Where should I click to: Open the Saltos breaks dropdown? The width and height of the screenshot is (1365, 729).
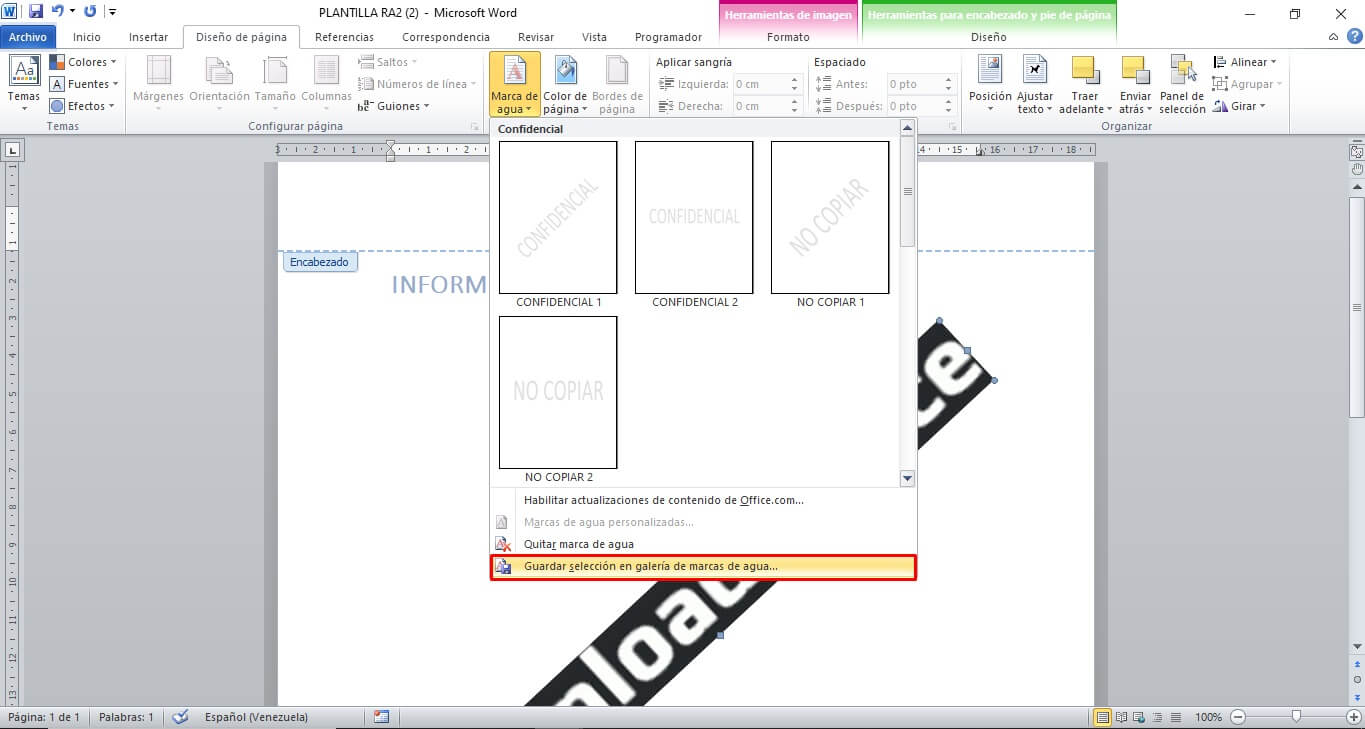(387, 62)
